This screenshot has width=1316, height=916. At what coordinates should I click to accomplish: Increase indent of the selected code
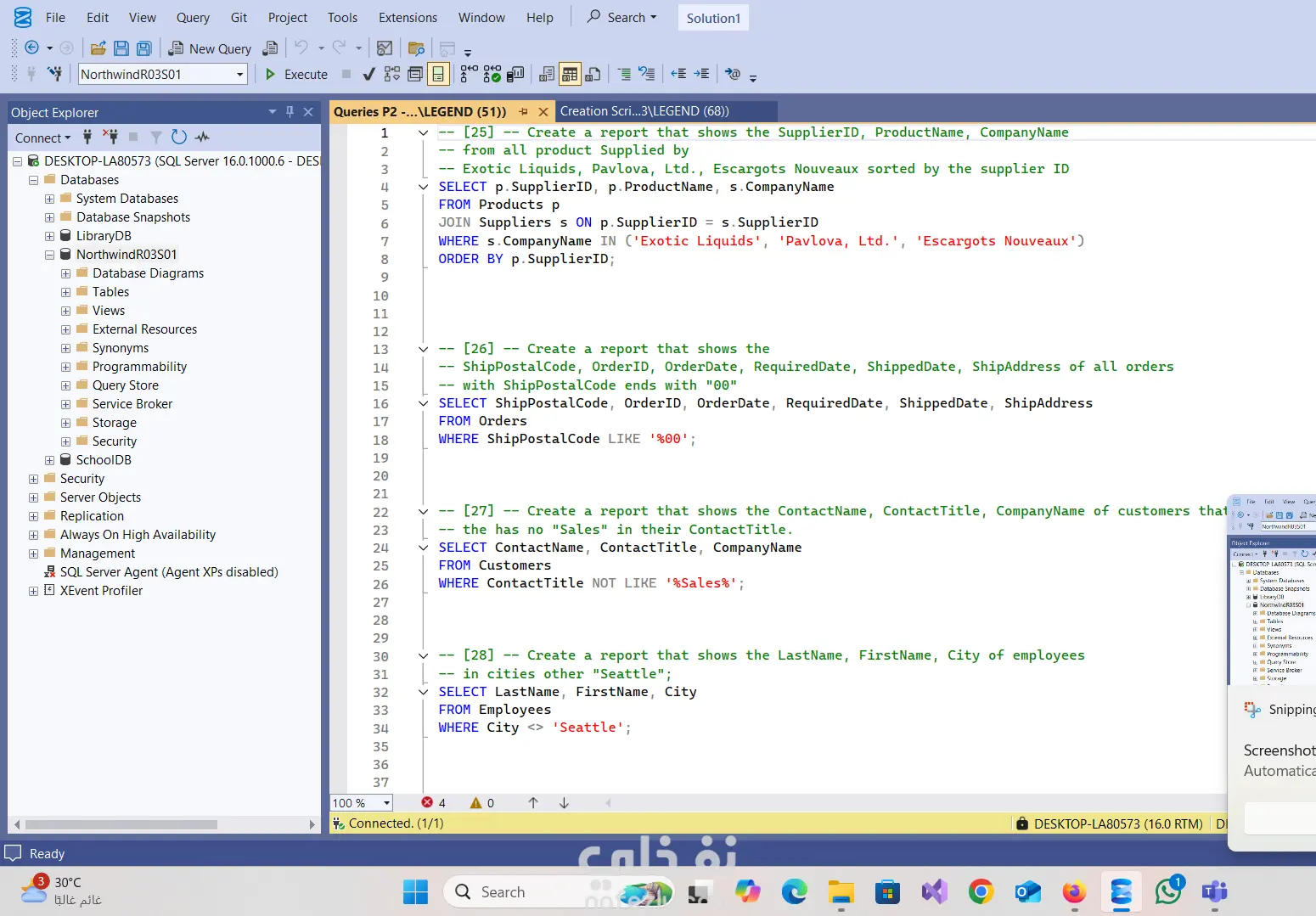click(701, 75)
